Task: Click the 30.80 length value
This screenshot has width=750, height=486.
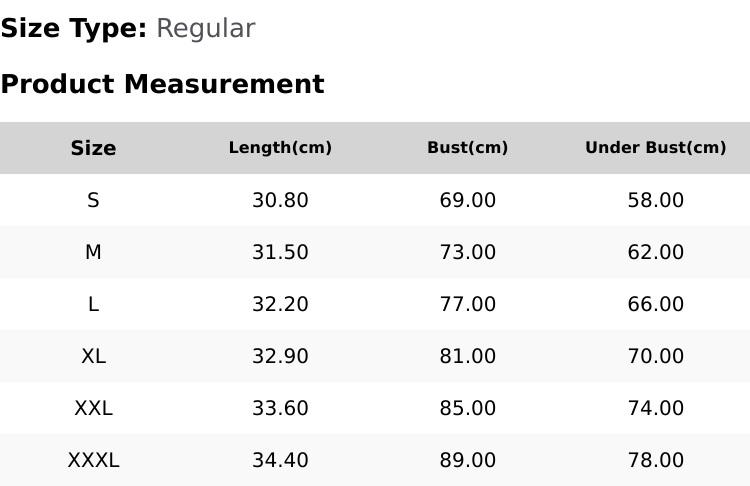Action: point(280,200)
